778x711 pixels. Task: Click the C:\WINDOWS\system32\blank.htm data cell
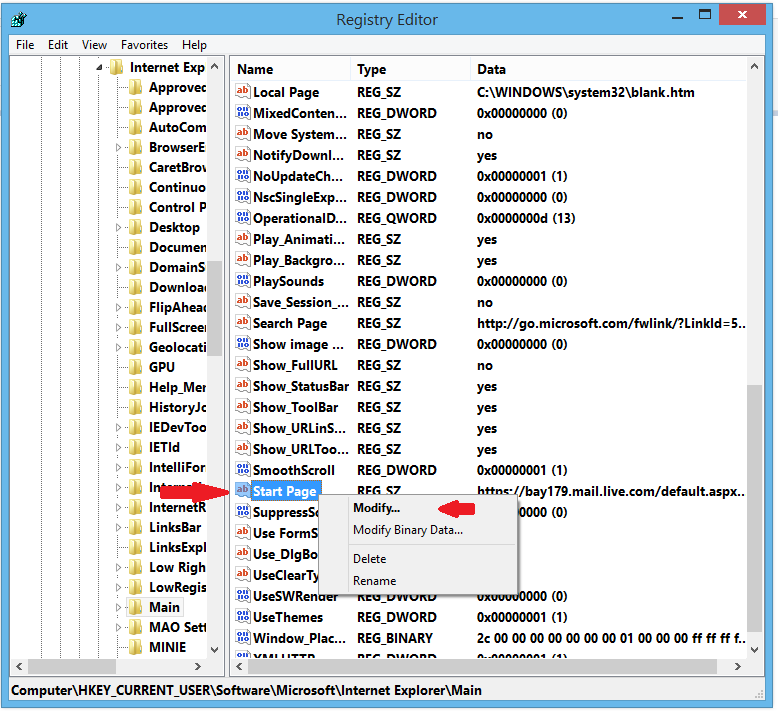click(585, 92)
